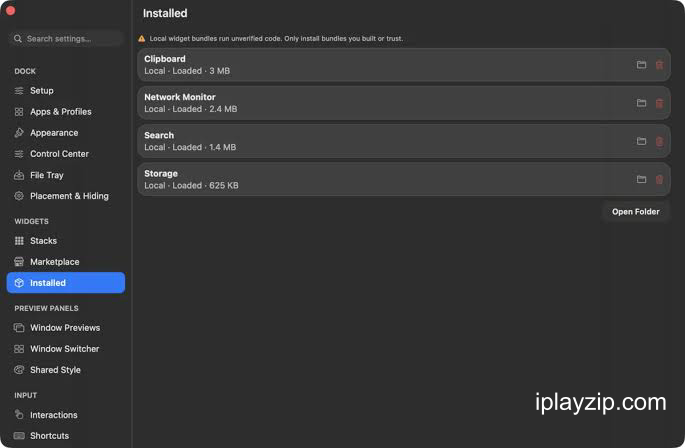Reveal Clipboard widget folder icon

pos(641,65)
